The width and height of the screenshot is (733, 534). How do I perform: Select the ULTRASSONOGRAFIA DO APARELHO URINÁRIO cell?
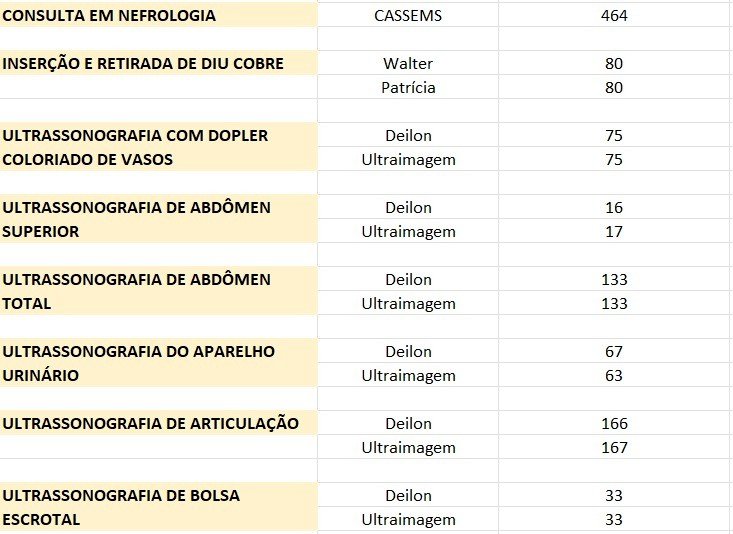pos(158,363)
